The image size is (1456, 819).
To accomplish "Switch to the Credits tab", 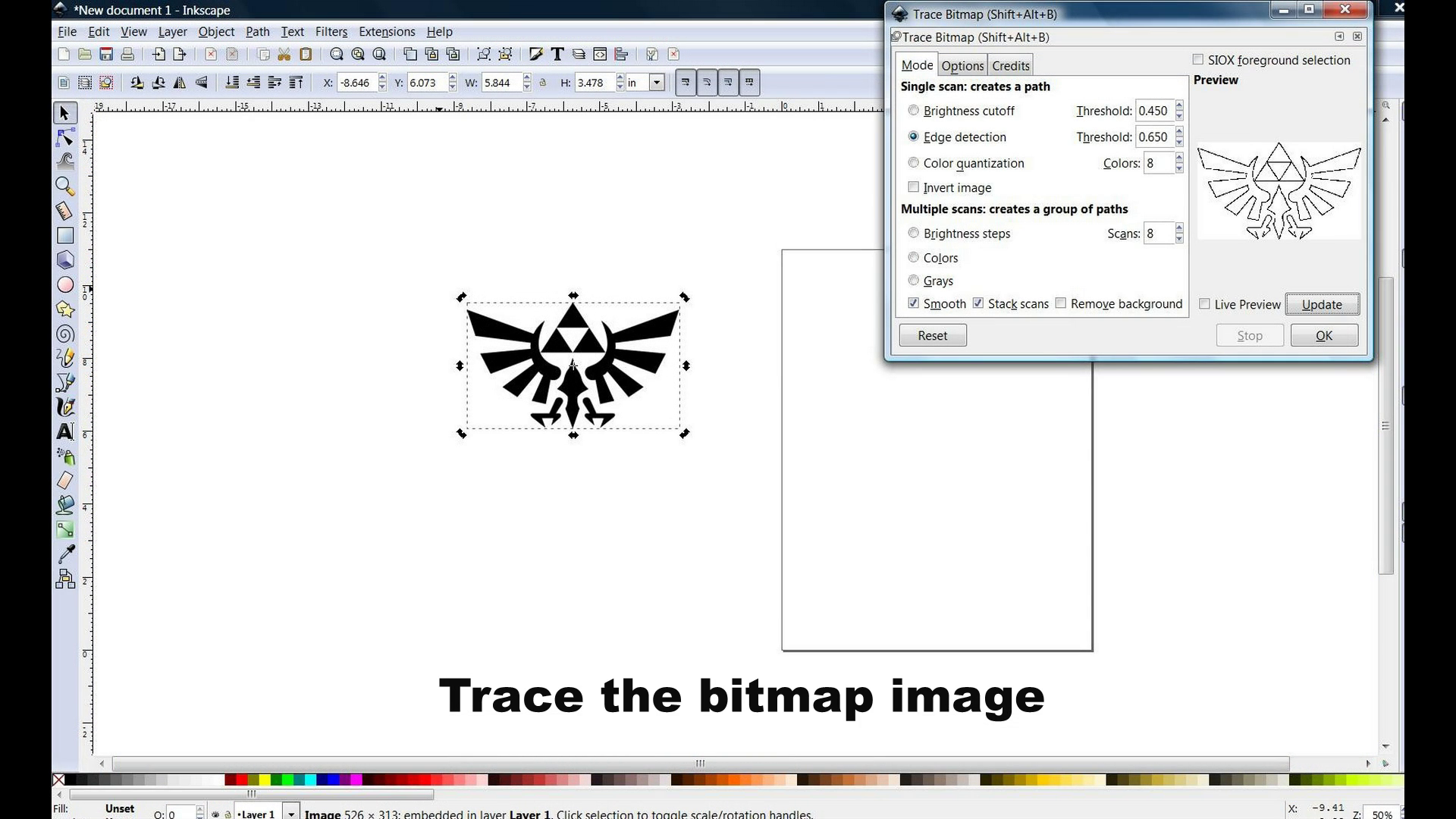I will pyautogui.click(x=1011, y=66).
